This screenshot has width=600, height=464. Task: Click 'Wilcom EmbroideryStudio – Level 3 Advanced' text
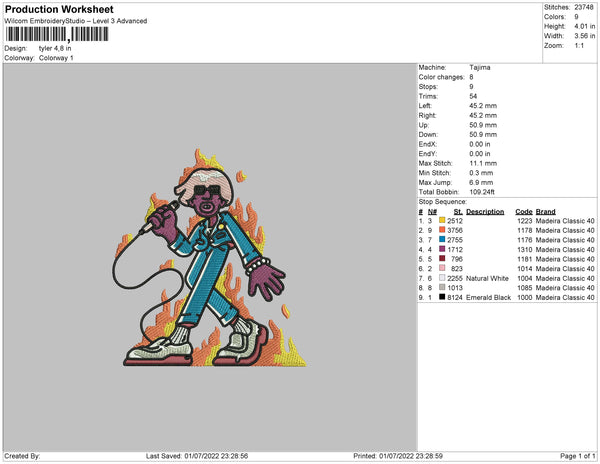[x=76, y=21]
